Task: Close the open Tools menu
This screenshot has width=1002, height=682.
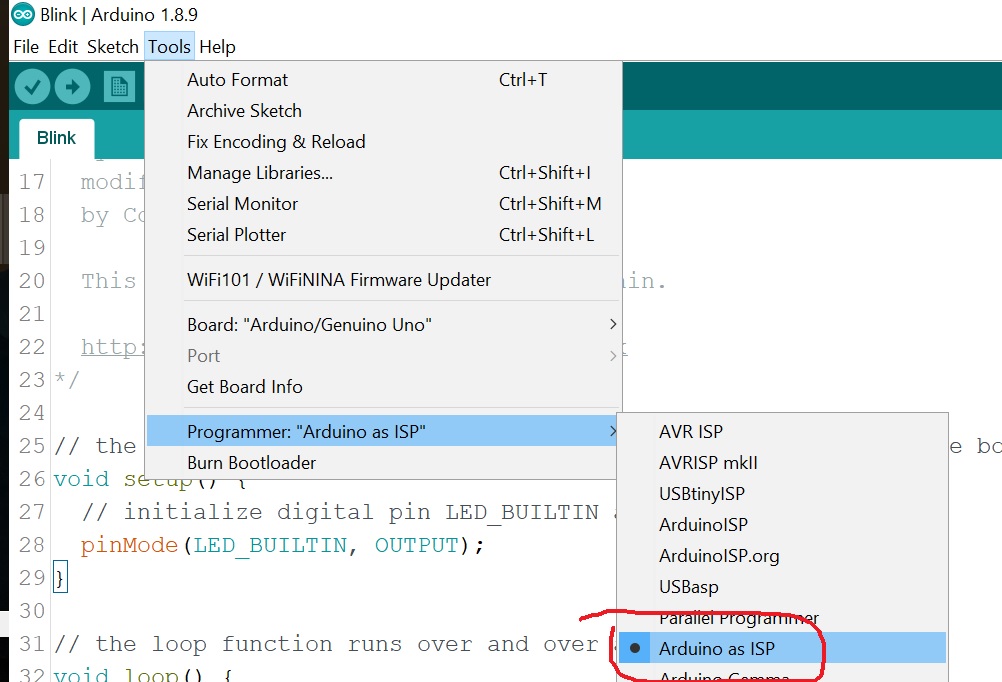Action: [x=169, y=47]
